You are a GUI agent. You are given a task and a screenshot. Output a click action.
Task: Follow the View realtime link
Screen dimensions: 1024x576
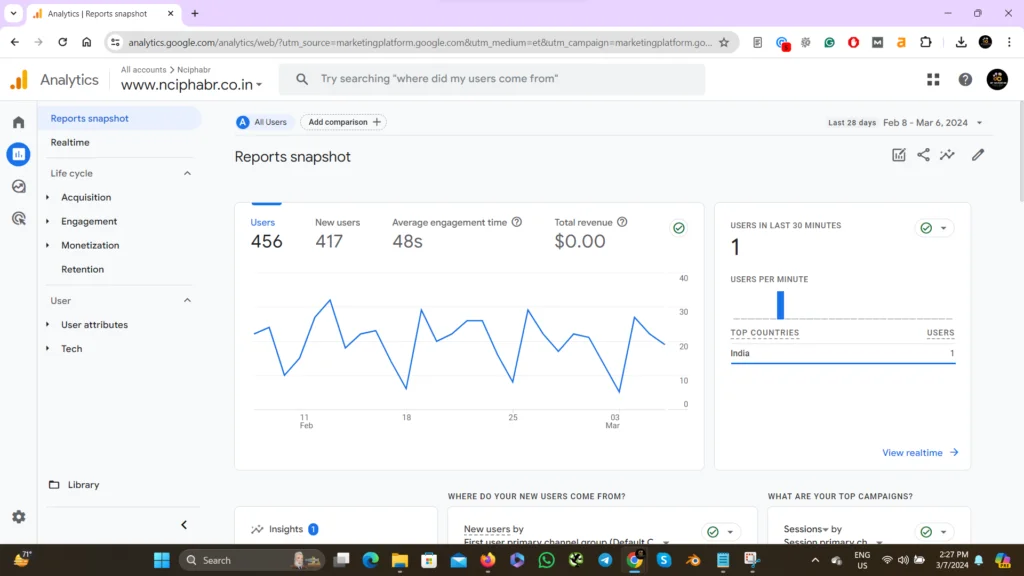coord(920,453)
